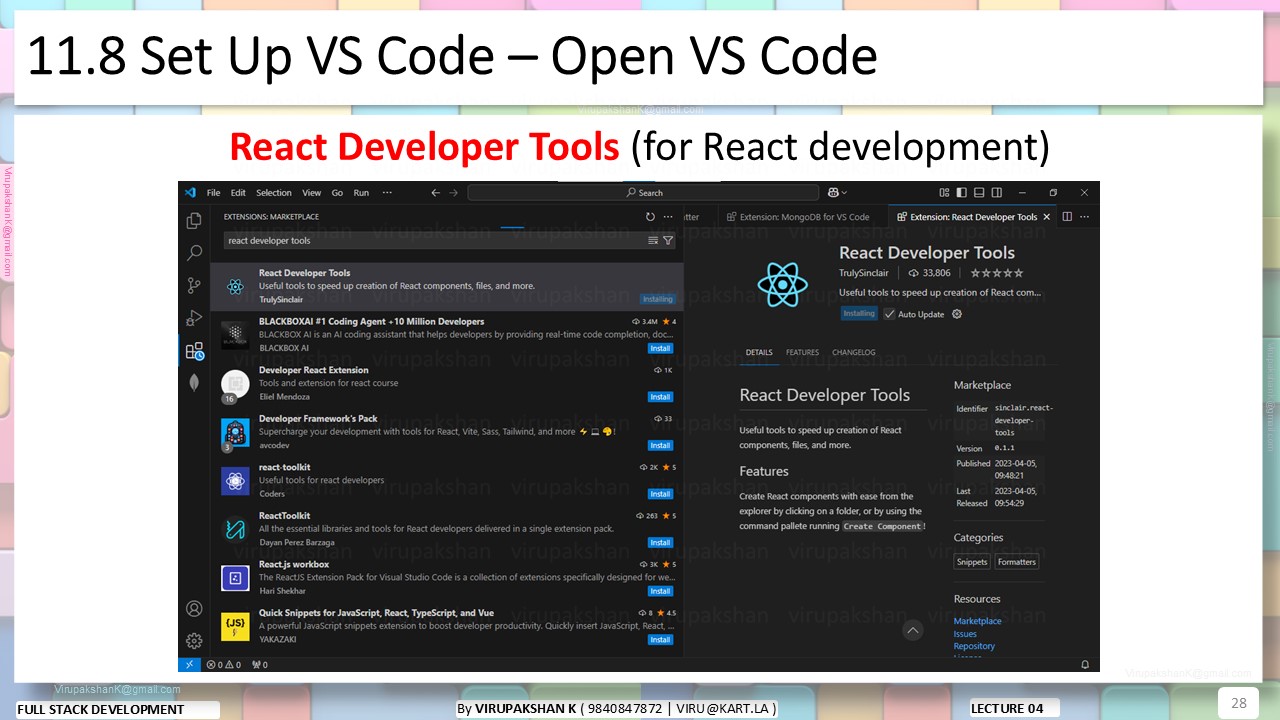Click the TrulySinclair publisher link in details
1280x720 pixels.
(866, 273)
